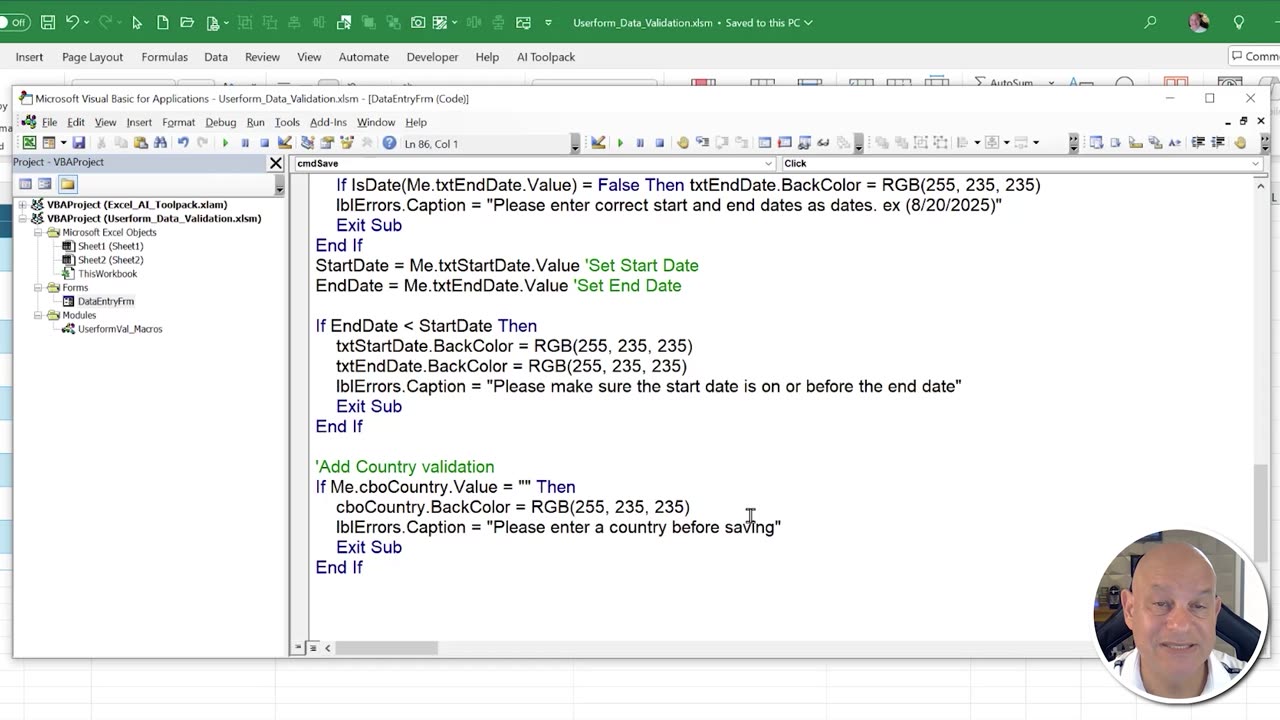Image resolution: width=1280 pixels, height=720 pixels.
Task: Collapse the Modules folder in project tree
Action: coord(38,315)
